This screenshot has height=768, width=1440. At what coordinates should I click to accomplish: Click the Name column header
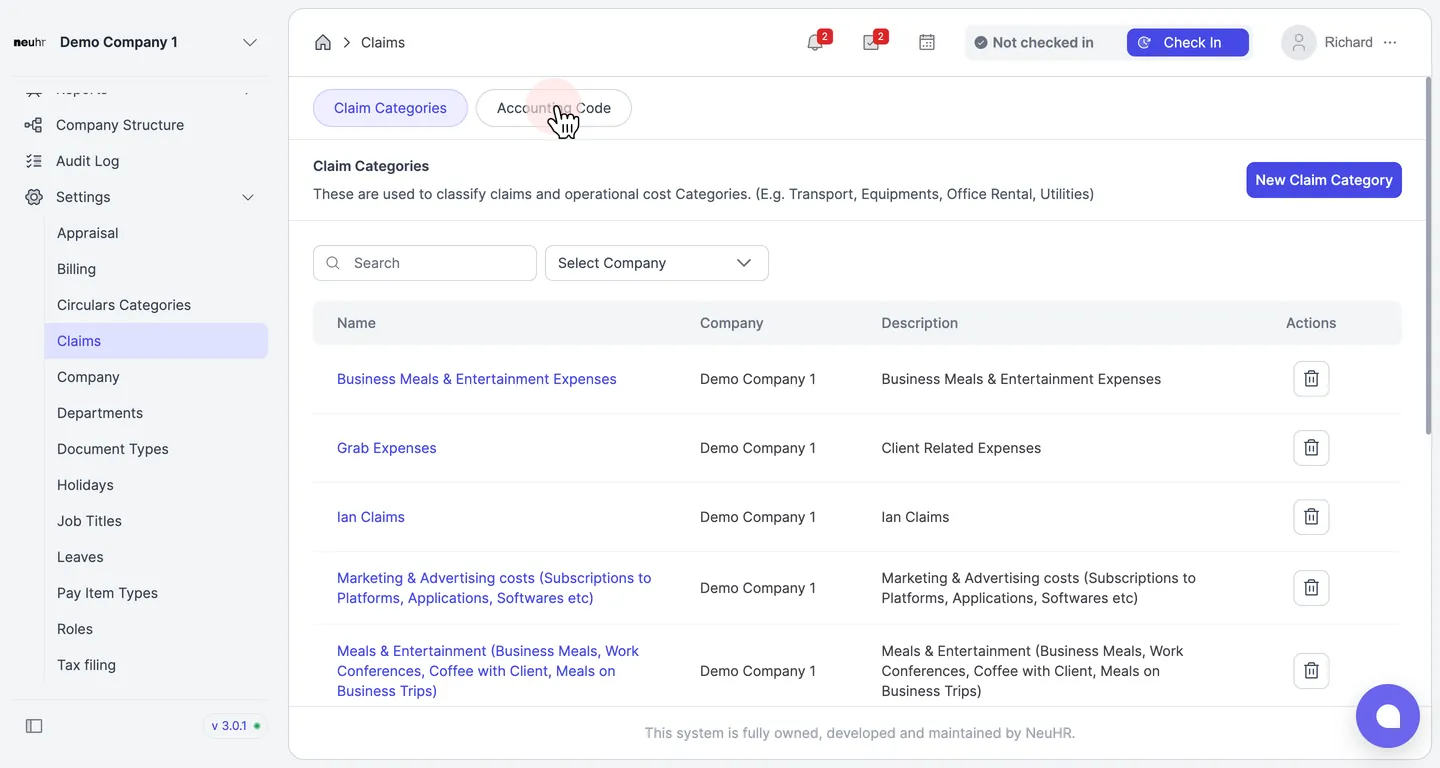pos(356,323)
